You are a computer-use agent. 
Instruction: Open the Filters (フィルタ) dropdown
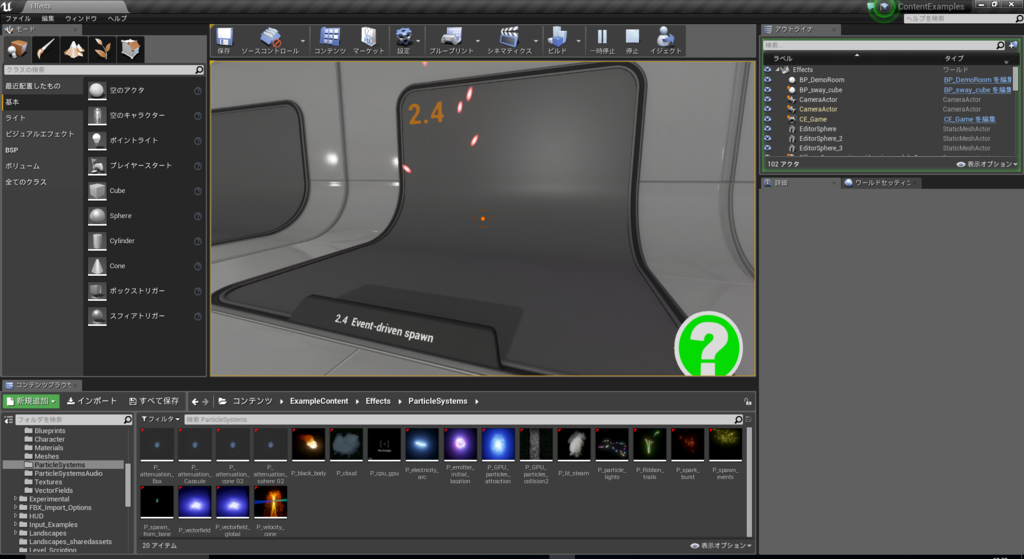[x=161, y=419]
